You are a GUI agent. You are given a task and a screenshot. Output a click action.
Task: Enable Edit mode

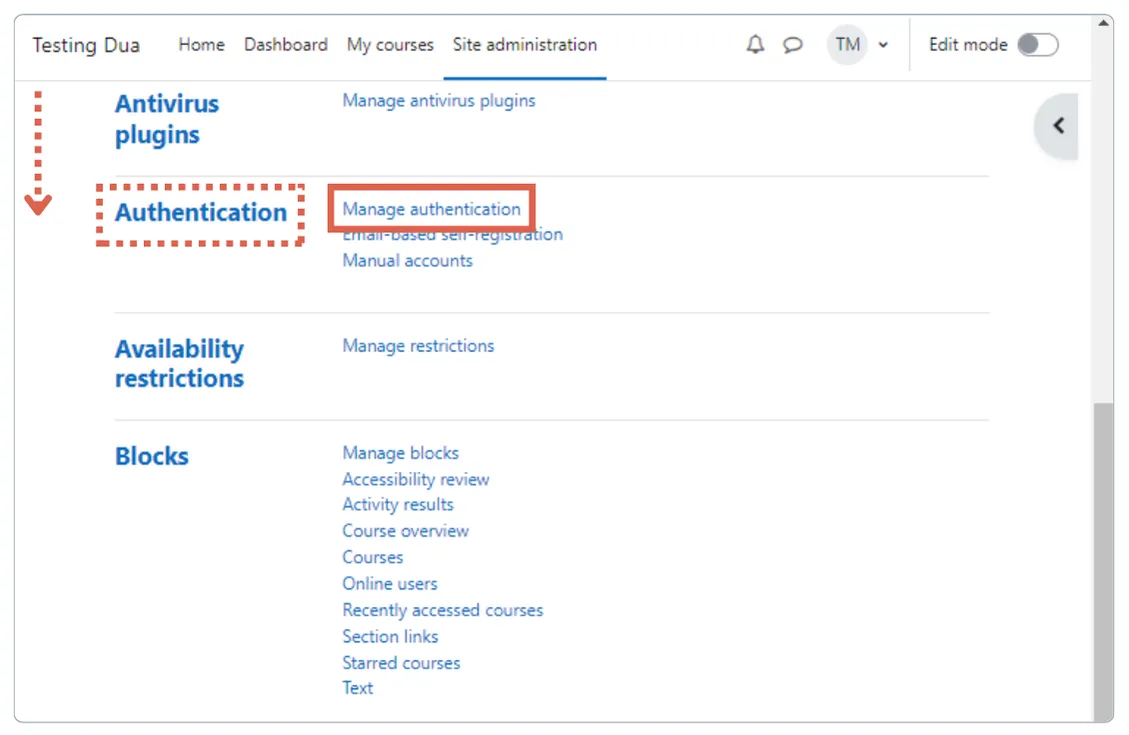coord(1037,44)
